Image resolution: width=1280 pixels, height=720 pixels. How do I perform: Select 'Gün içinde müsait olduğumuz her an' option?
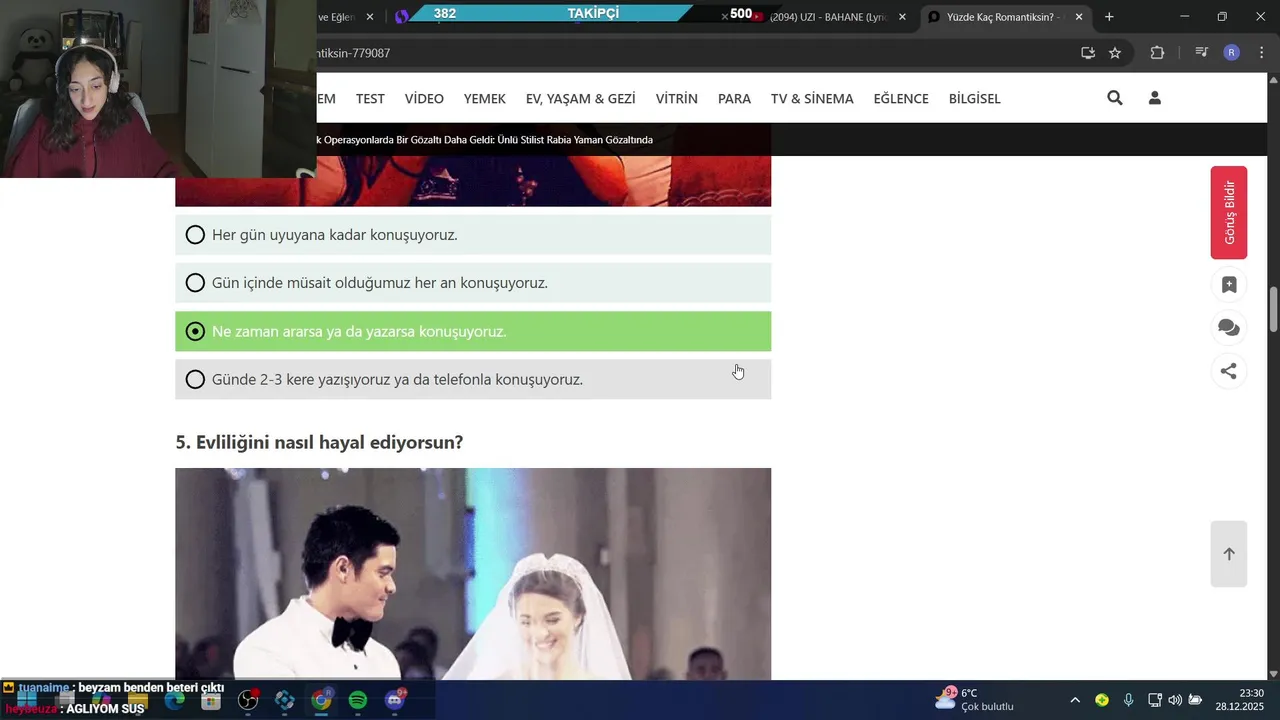coord(473,283)
